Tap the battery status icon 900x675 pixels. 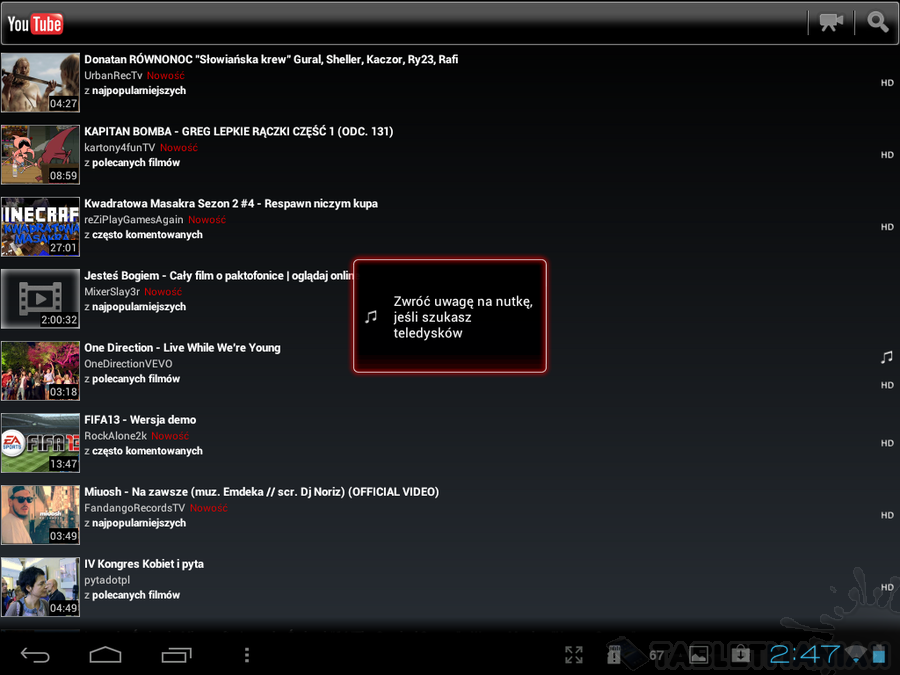879,654
